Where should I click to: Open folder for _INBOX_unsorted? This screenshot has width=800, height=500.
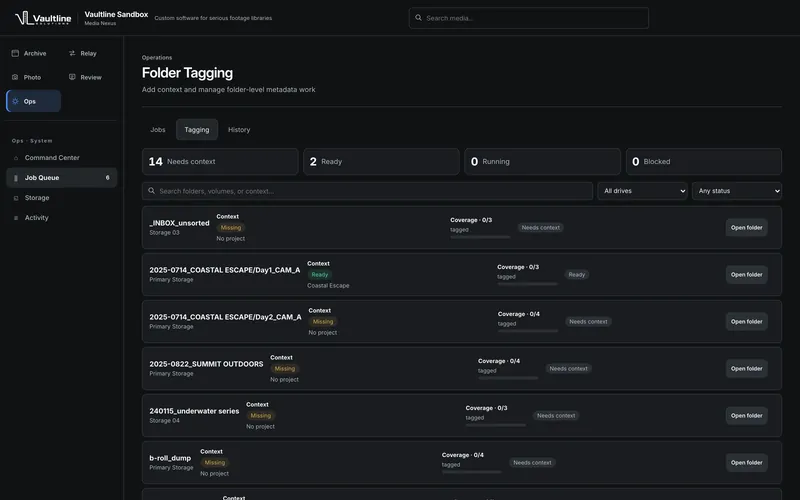tap(746, 228)
